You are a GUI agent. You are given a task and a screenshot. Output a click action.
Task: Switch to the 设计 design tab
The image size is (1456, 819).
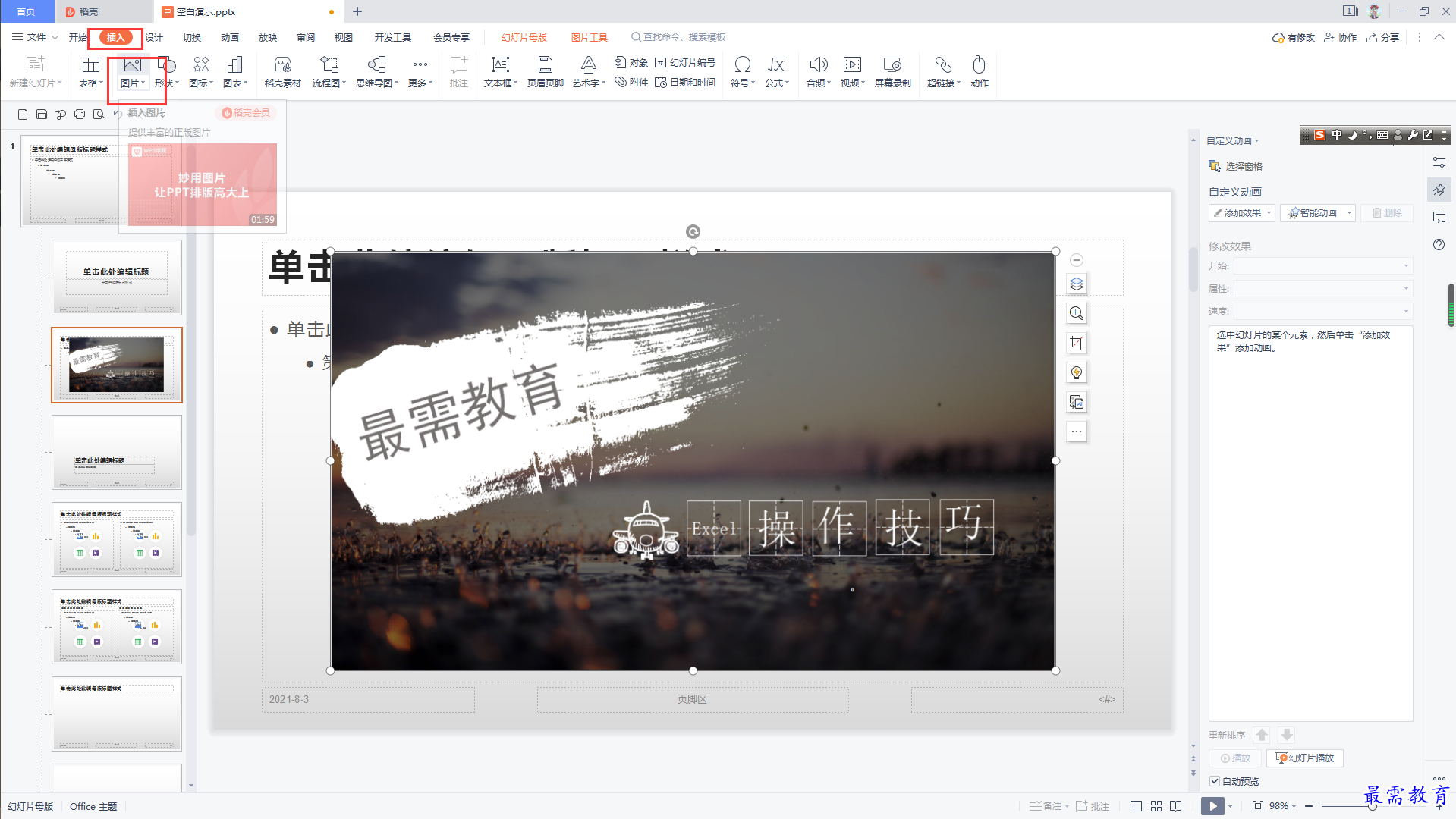(x=154, y=37)
